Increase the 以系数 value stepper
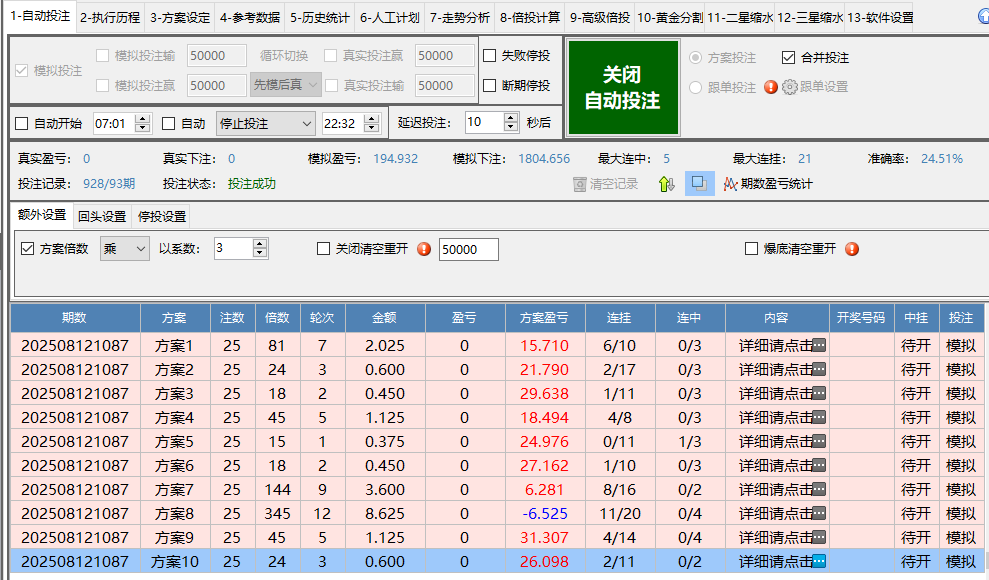The image size is (989, 580). pyautogui.click(x=260, y=243)
